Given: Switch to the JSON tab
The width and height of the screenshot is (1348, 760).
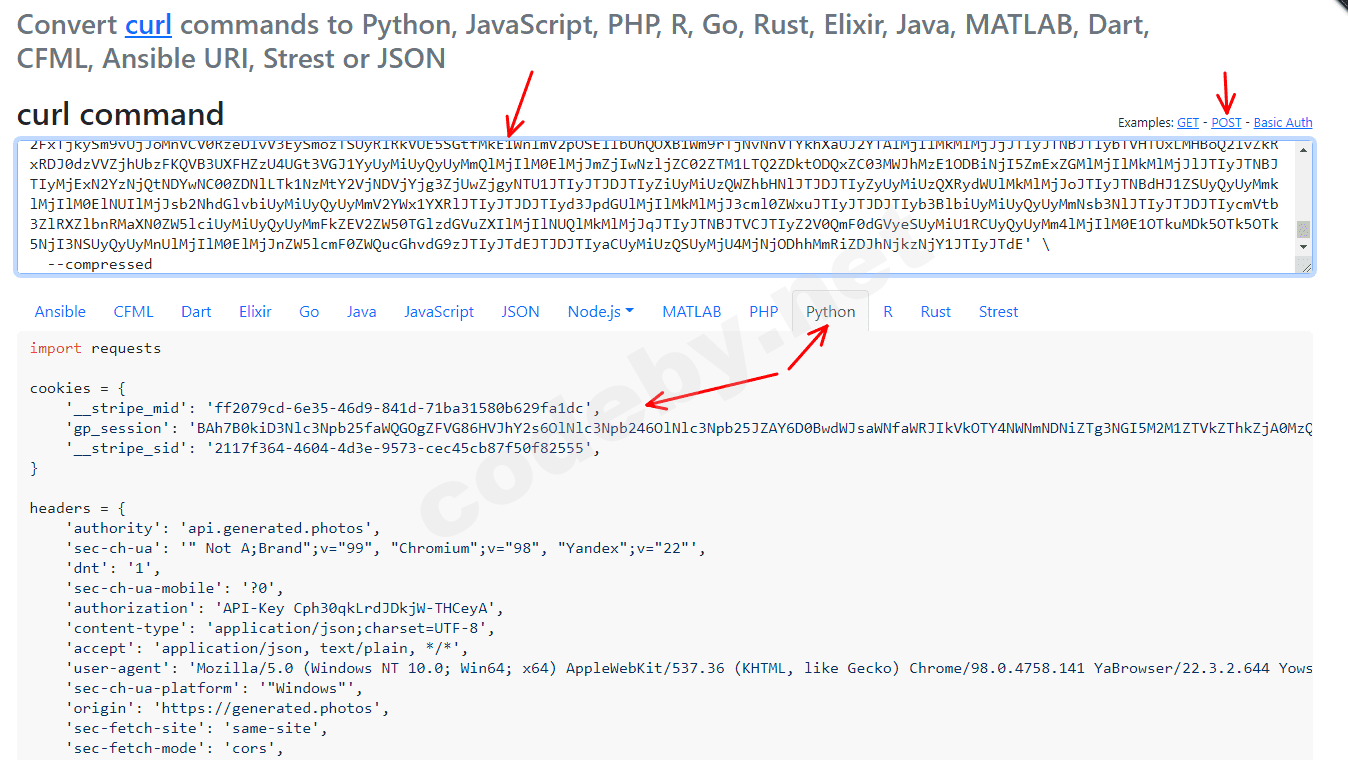Looking at the screenshot, I should tap(520, 312).
